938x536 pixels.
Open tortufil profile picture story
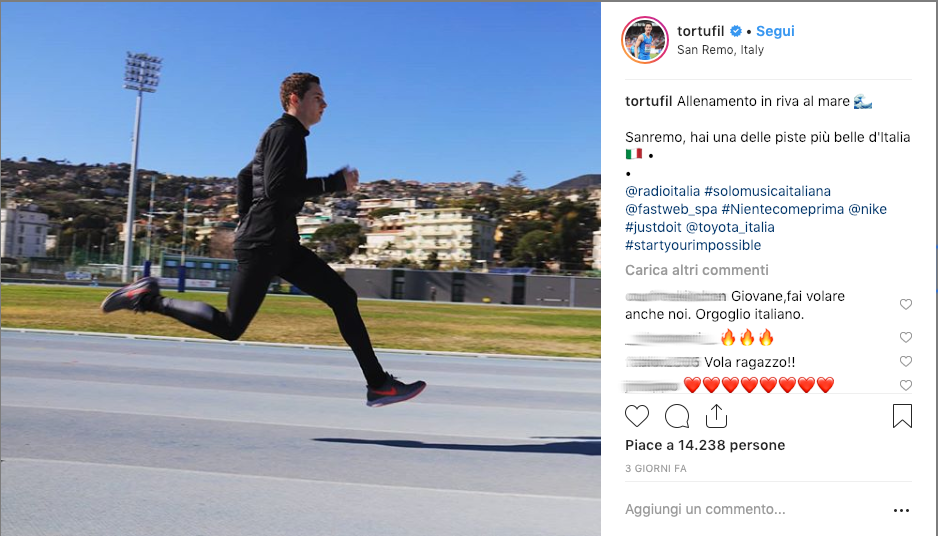point(645,40)
